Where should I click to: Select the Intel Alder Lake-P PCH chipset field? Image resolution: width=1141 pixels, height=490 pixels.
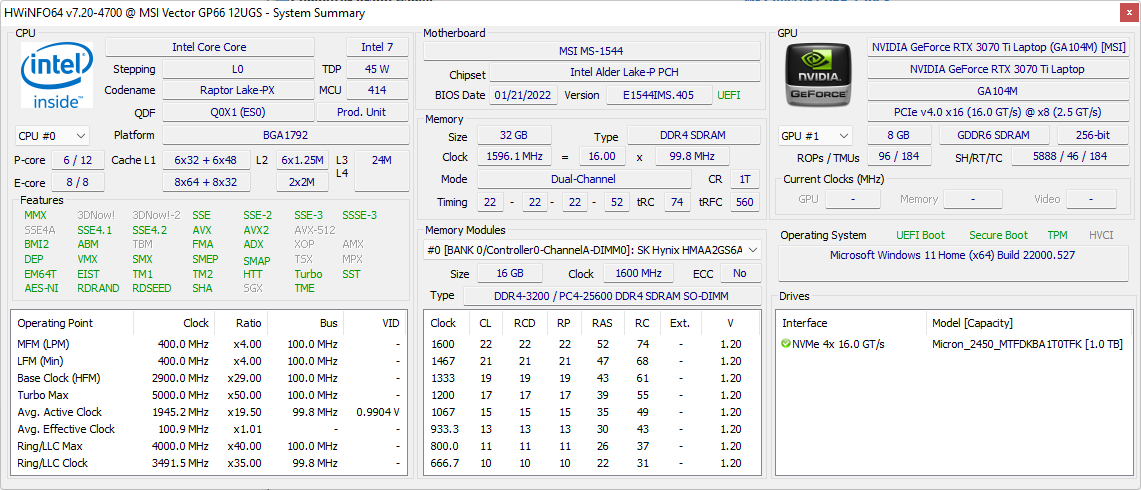point(624,73)
